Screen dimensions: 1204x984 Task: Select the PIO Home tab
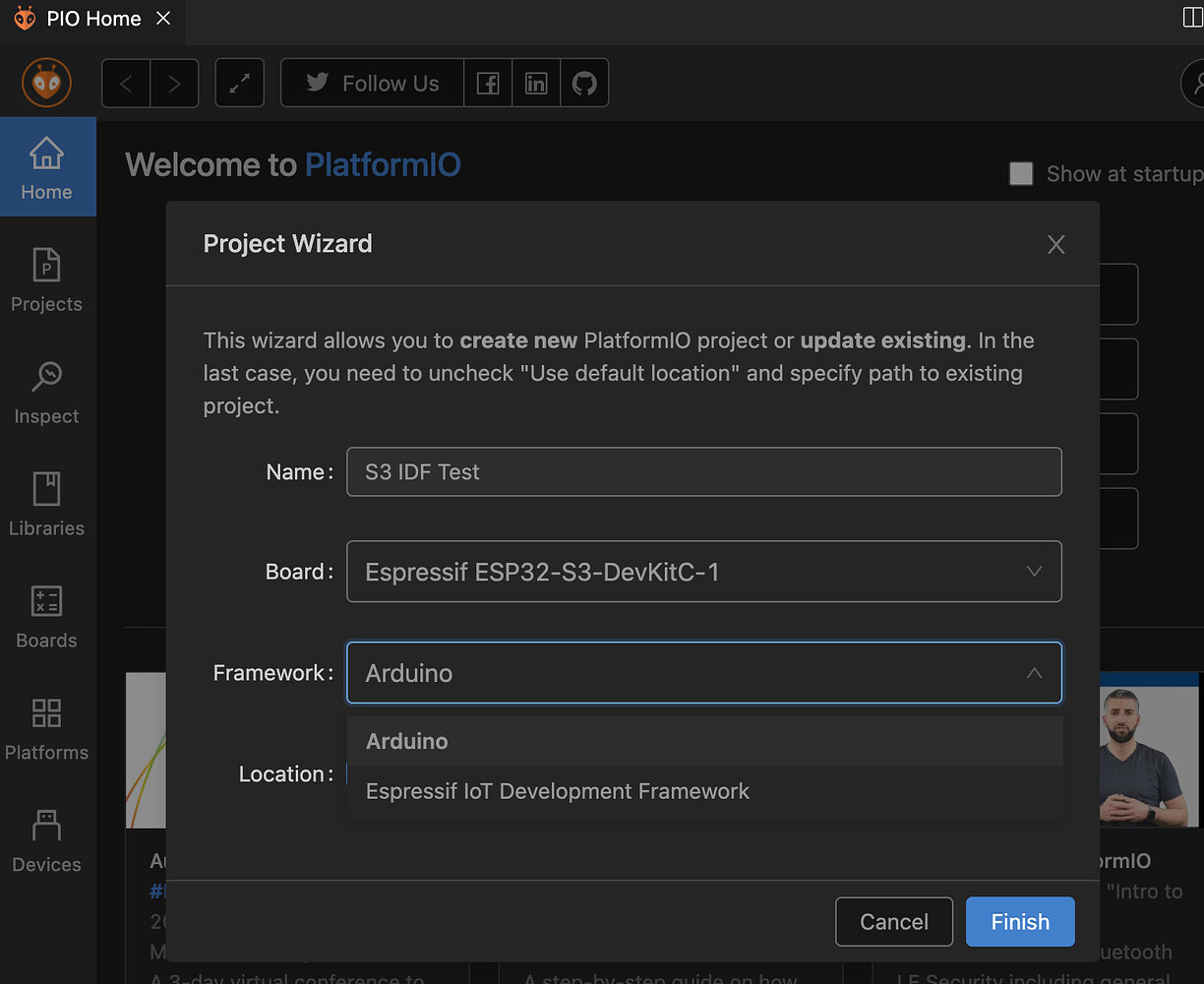pyautogui.click(x=92, y=19)
